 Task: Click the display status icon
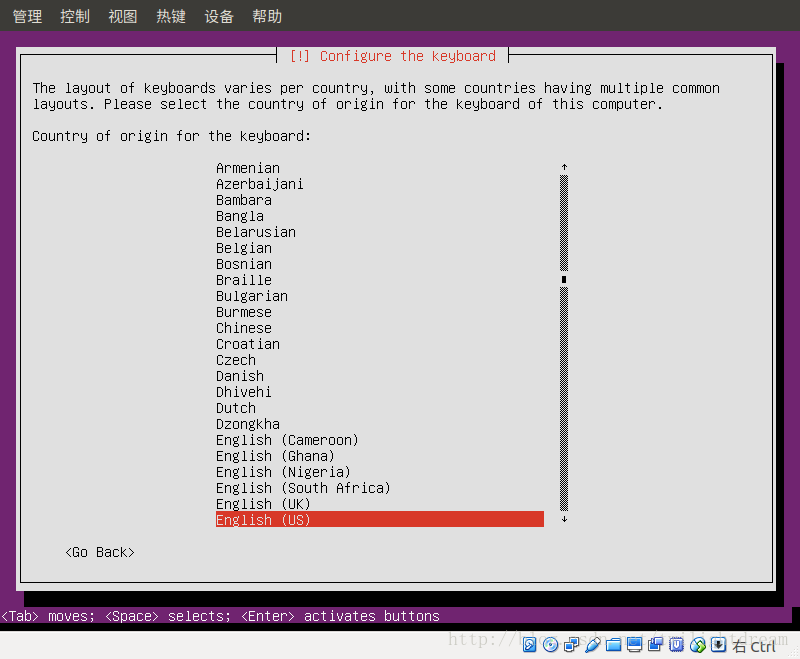634,644
